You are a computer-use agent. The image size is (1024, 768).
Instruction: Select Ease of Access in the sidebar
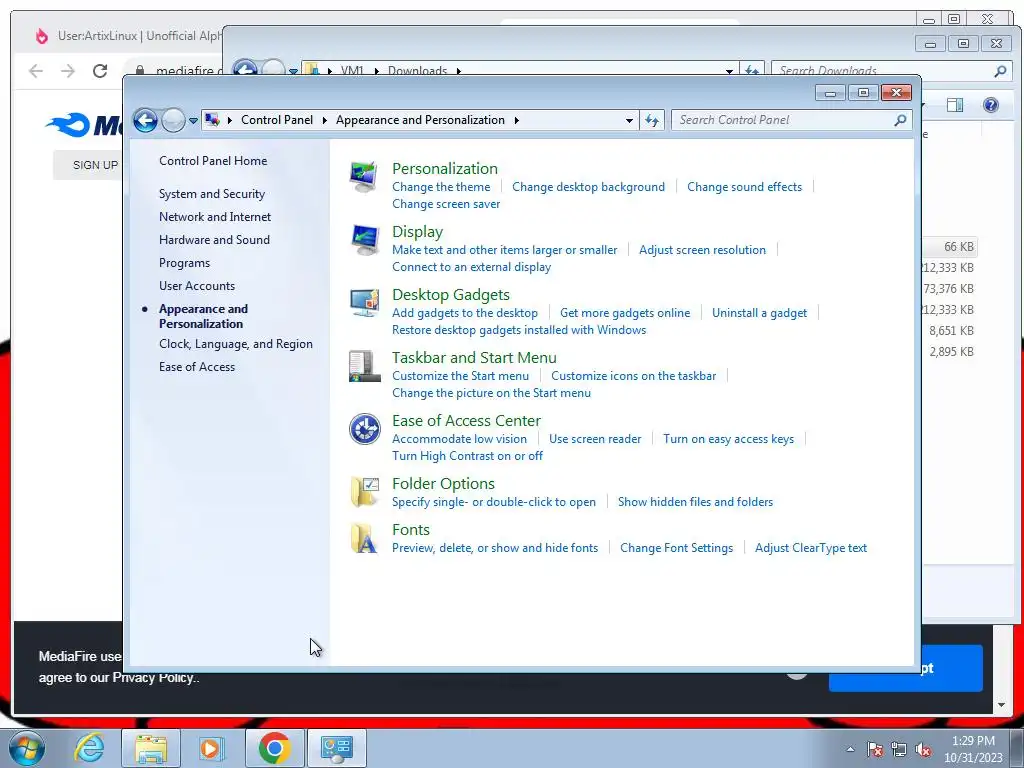(x=197, y=366)
